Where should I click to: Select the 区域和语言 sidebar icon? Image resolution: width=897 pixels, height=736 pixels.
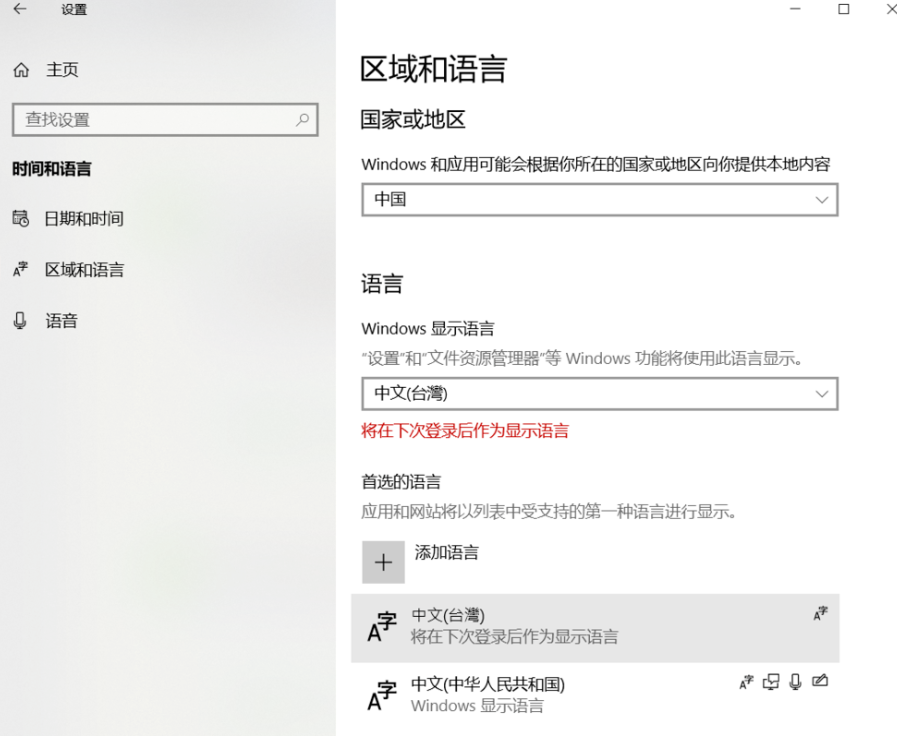click(21, 269)
